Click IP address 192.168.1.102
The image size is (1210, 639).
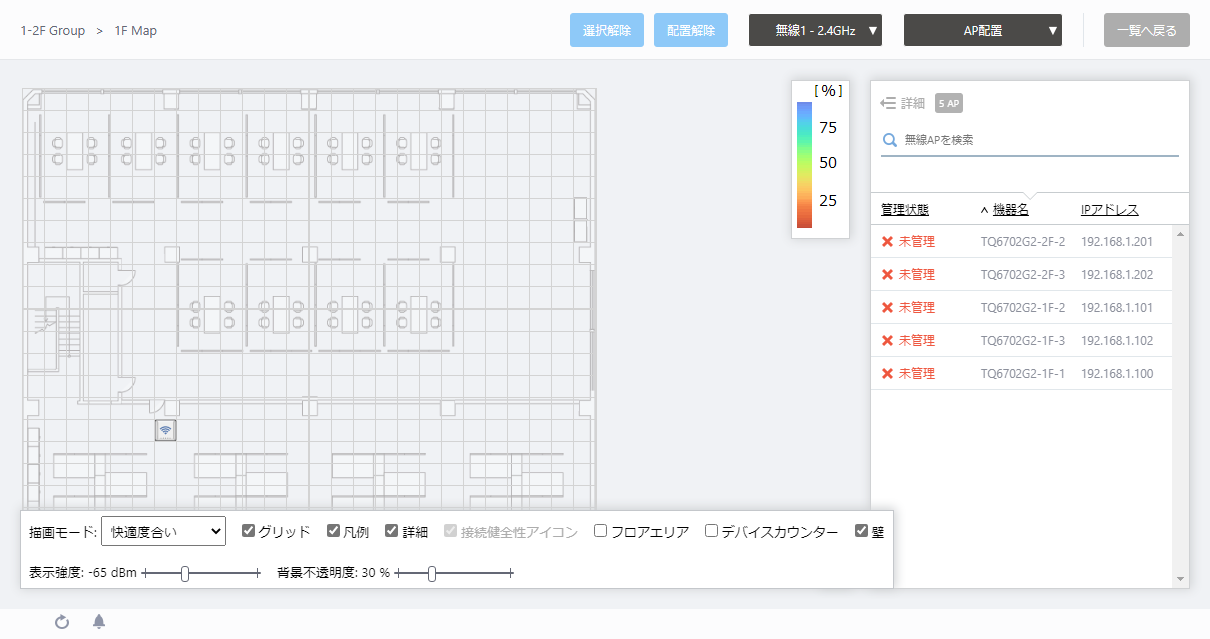pyautogui.click(x=1117, y=341)
